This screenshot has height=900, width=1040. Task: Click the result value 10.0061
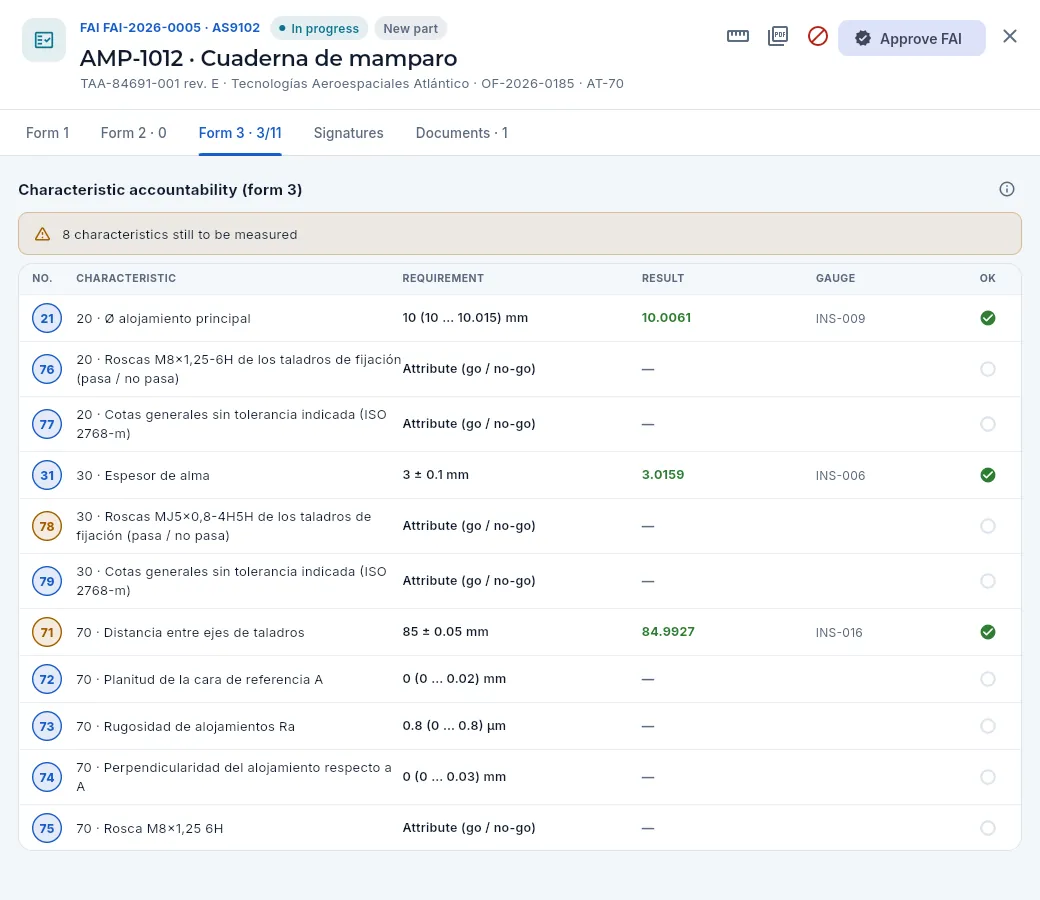click(666, 318)
